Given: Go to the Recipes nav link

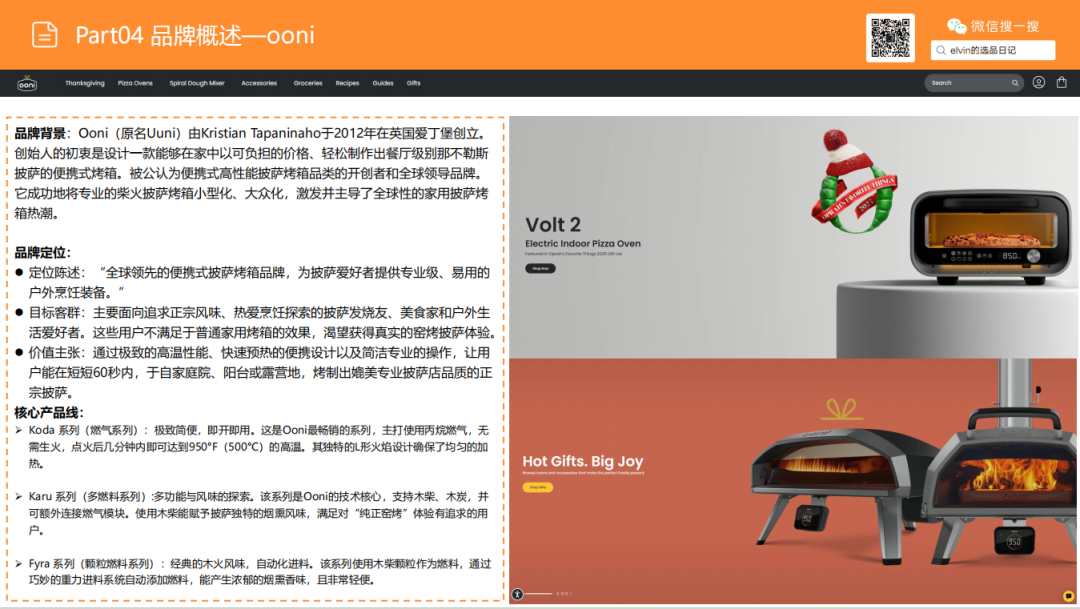Looking at the screenshot, I should pyautogui.click(x=347, y=83).
